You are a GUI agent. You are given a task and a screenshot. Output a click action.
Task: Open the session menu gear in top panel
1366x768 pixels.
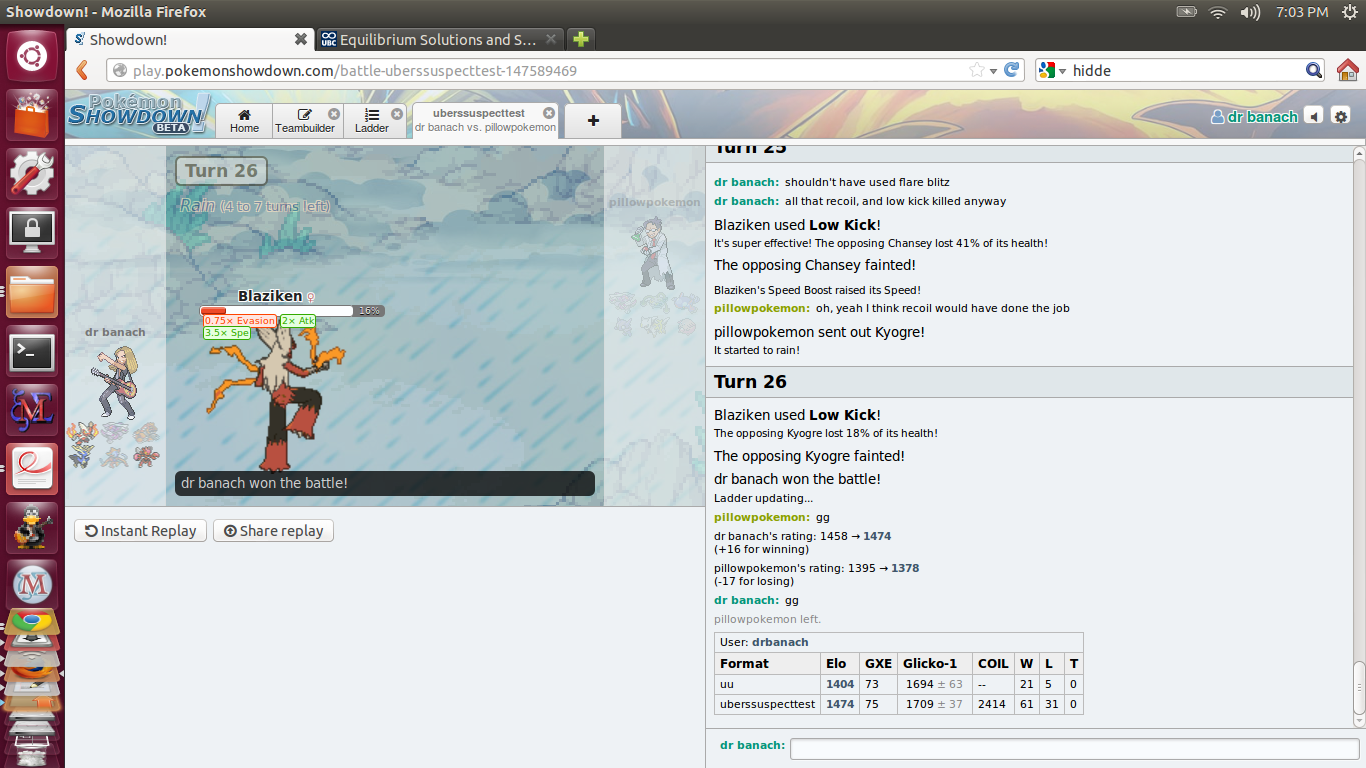pos(1349,12)
